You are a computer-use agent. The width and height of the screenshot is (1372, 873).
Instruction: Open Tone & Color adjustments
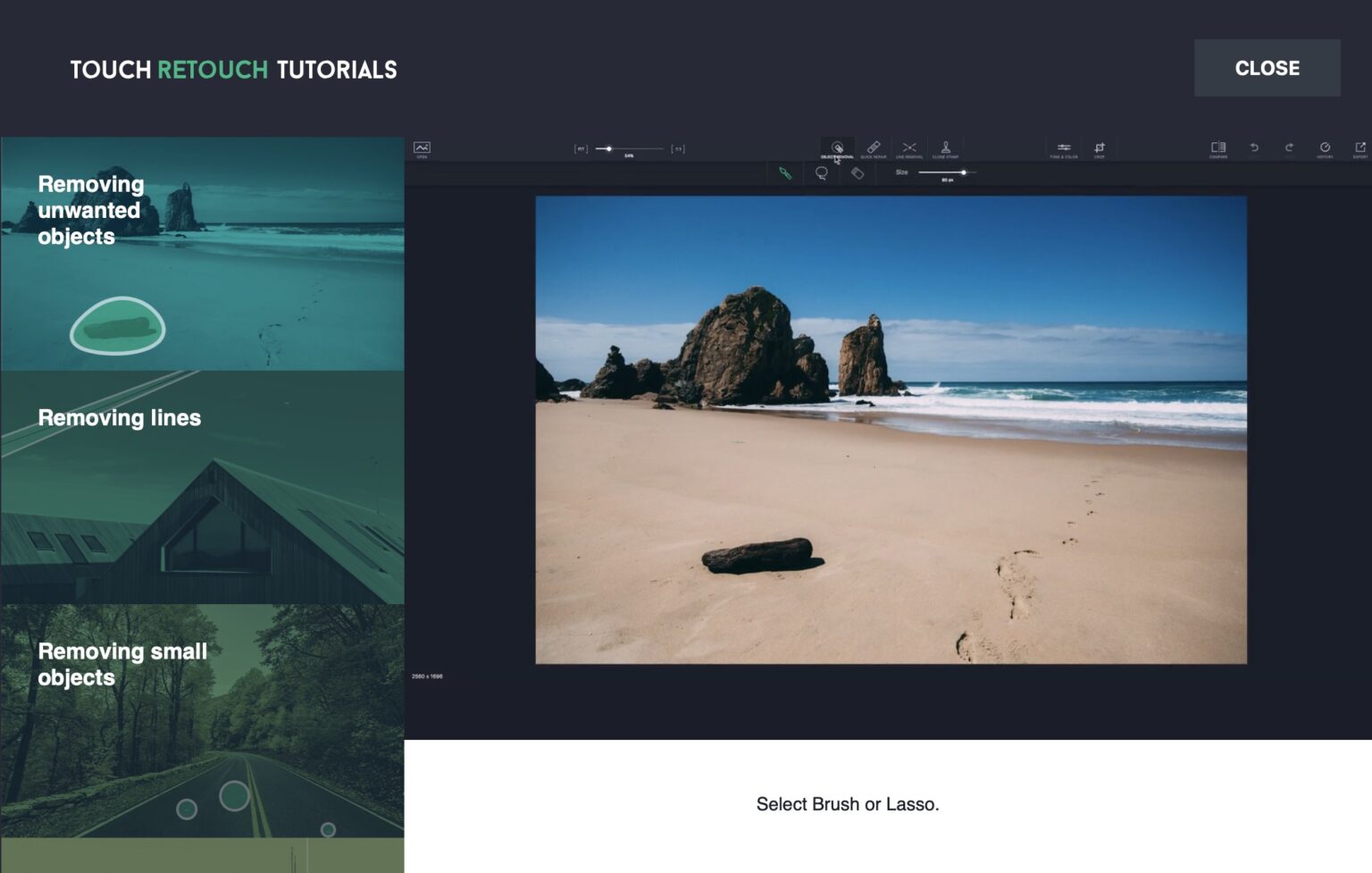pos(1064,148)
